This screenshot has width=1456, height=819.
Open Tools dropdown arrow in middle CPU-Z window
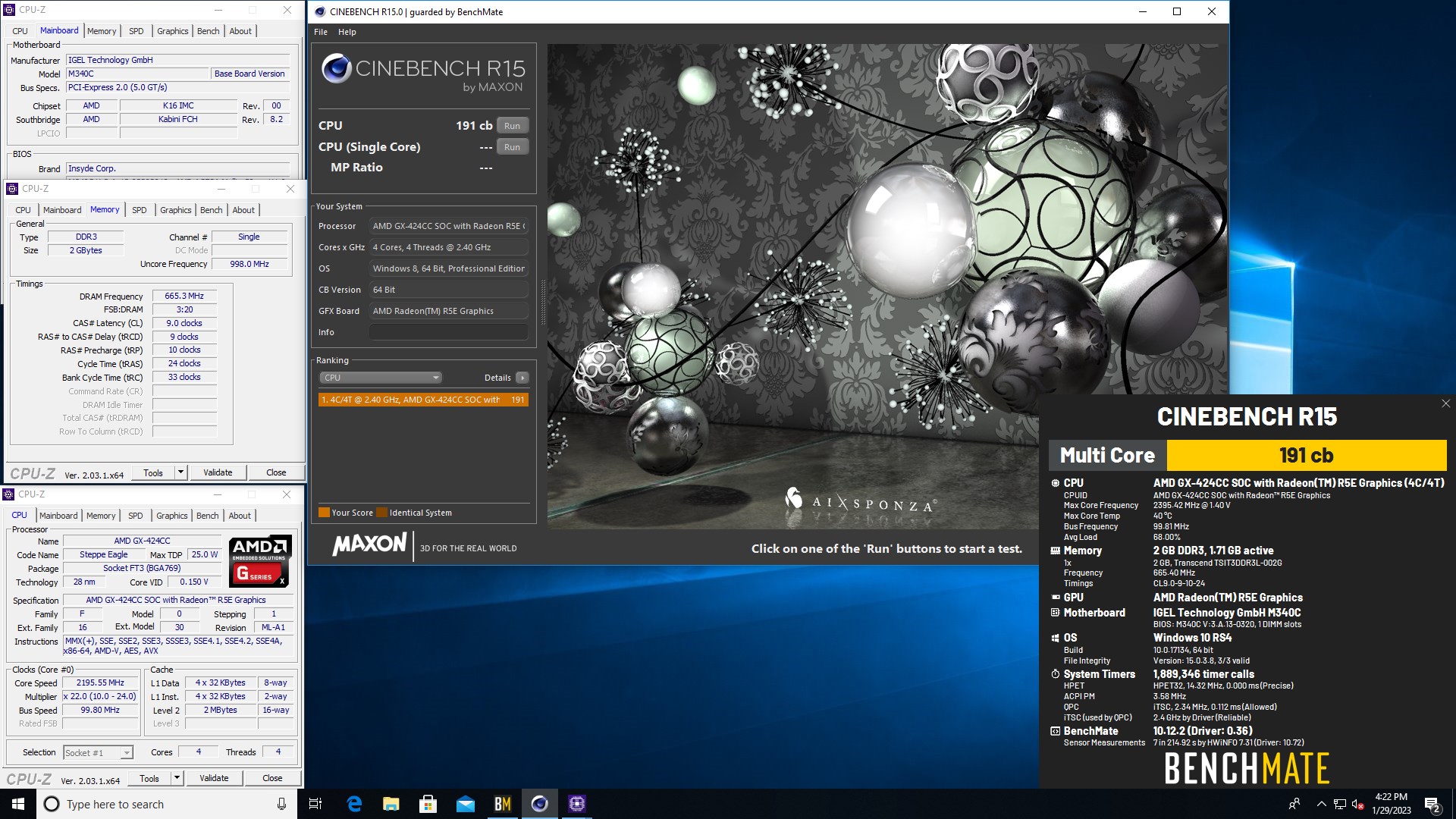click(180, 472)
